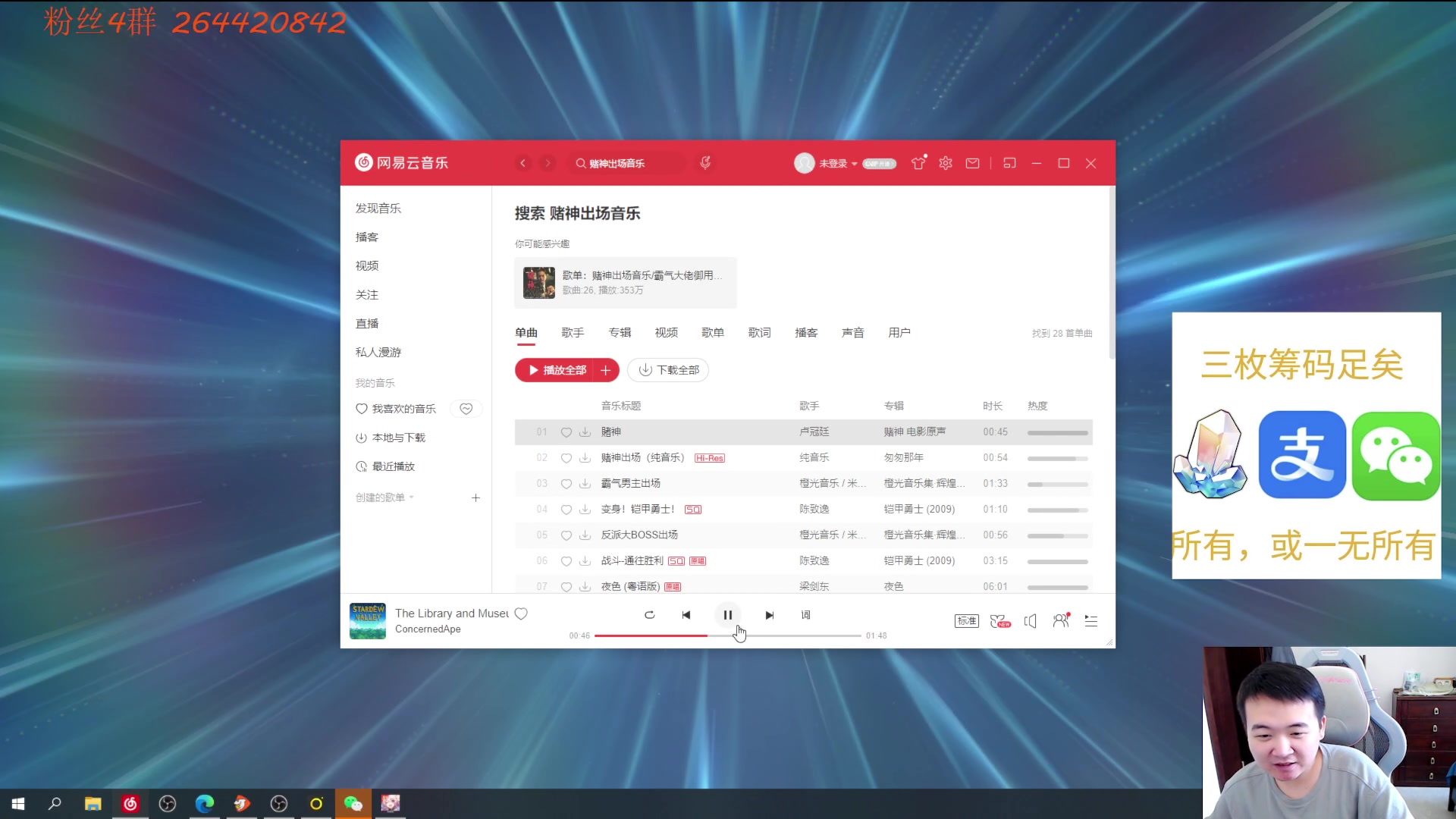Viewport: 1456px width, 819px height.
Task: Open the heartbeat mode icon beside liked music
Action: point(466,409)
